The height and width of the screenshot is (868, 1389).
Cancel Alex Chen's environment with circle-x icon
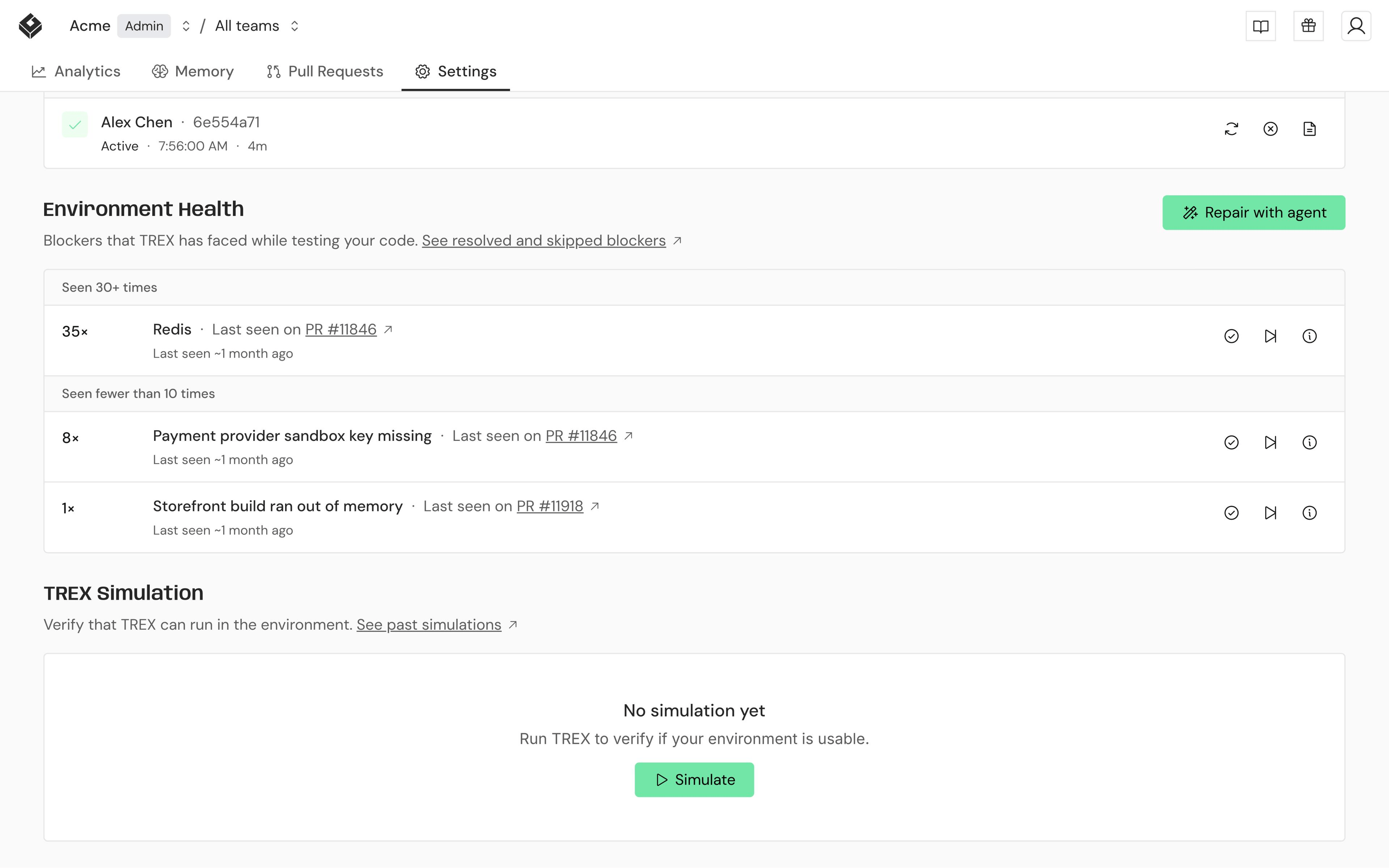coord(1270,129)
